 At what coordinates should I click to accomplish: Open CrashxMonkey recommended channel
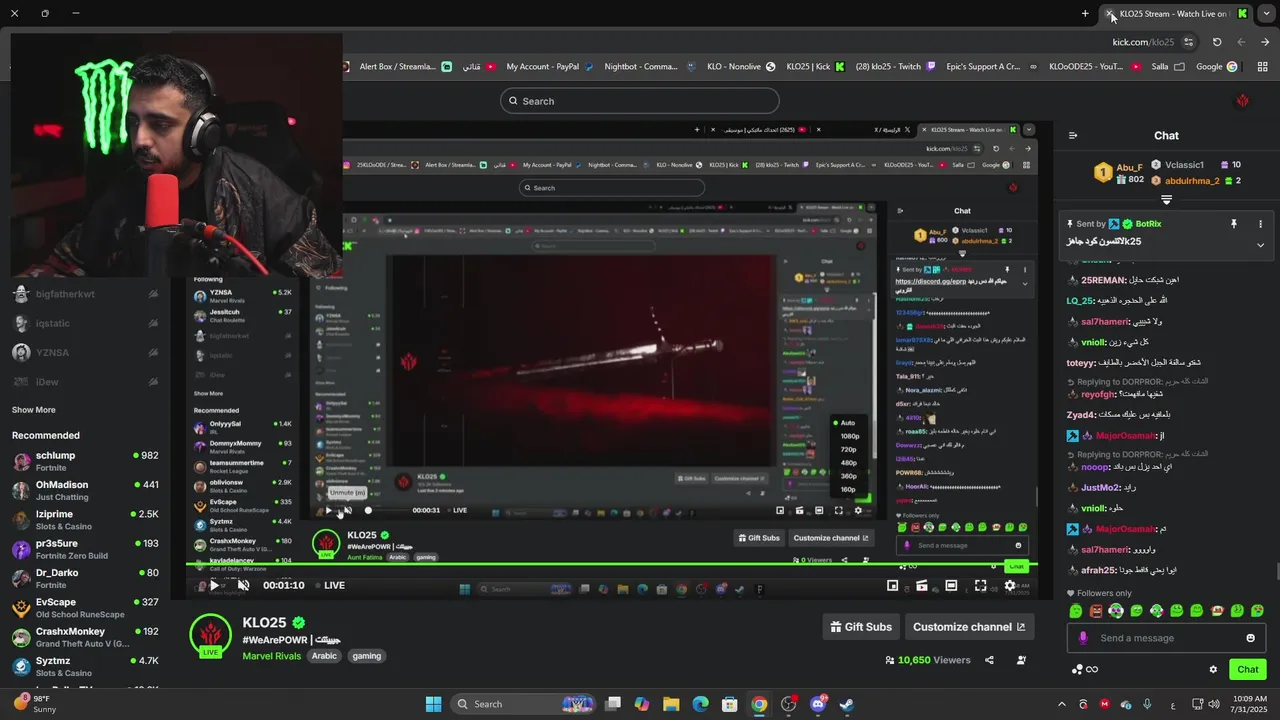pyautogui.click(x=86, y=637)
